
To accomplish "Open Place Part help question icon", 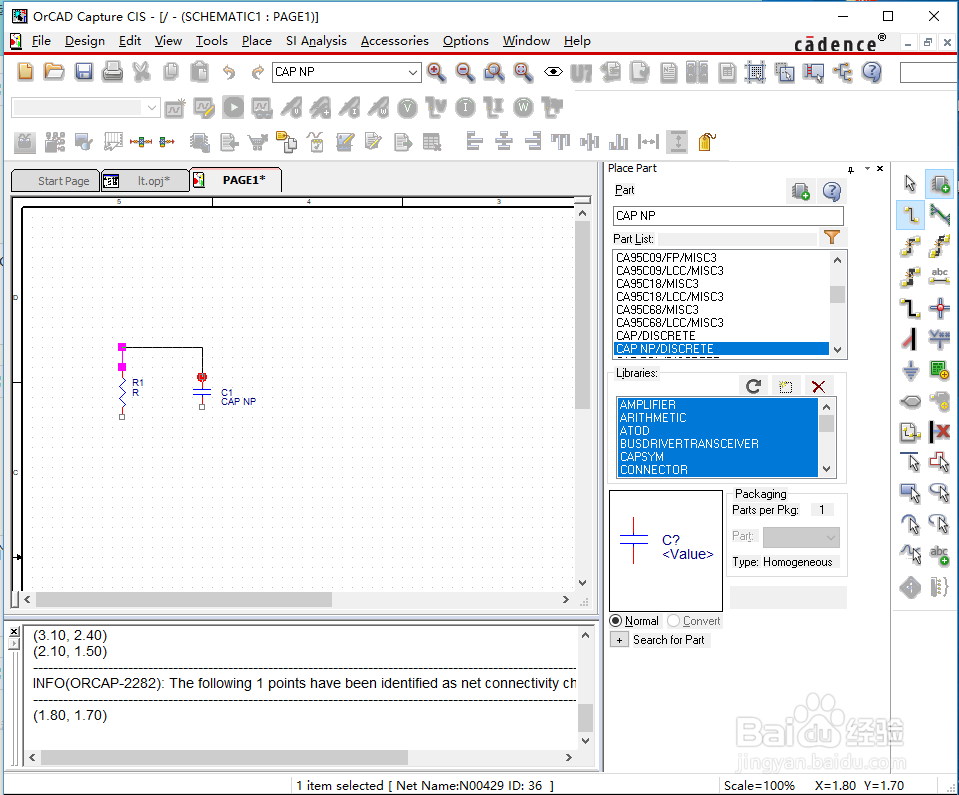I will (831, 191).
